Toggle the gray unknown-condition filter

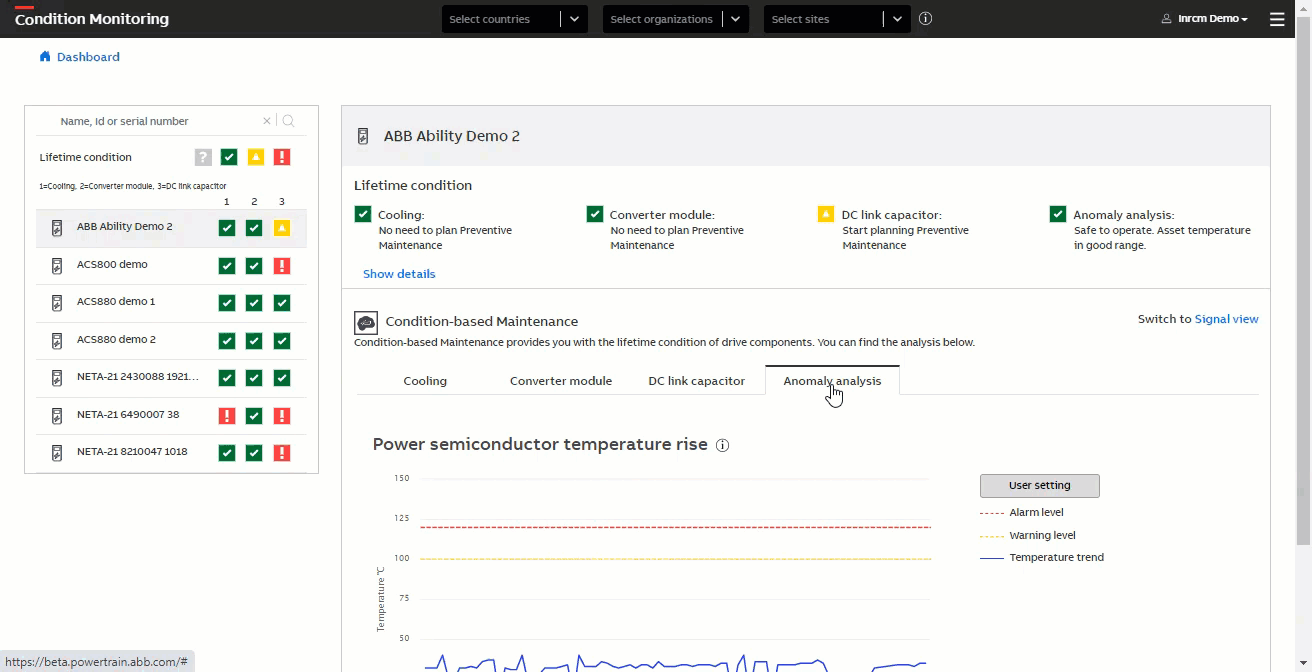click(x=203, y=157)
